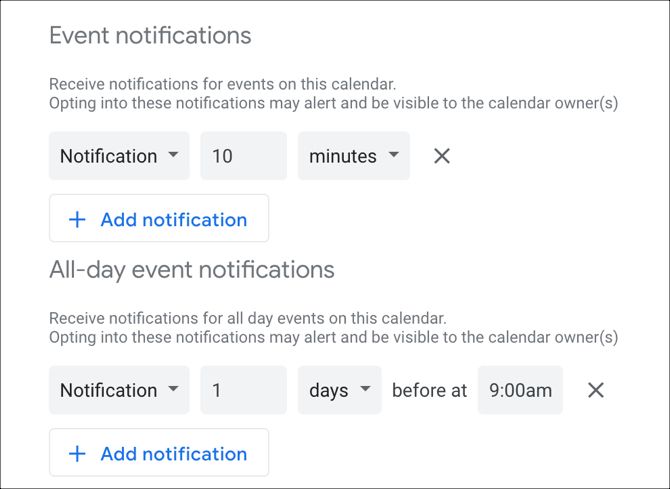Click "Receive notifications for all day events" text
The image size is (670, 489).
[247, 319]
